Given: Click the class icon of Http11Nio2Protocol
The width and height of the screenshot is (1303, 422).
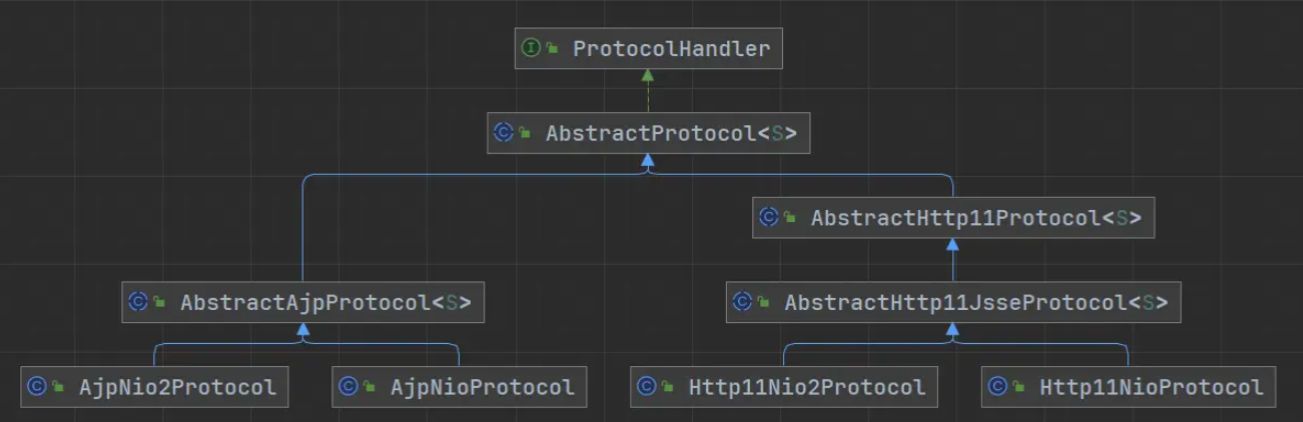Looking at the screenshot, I should point(647,386).
